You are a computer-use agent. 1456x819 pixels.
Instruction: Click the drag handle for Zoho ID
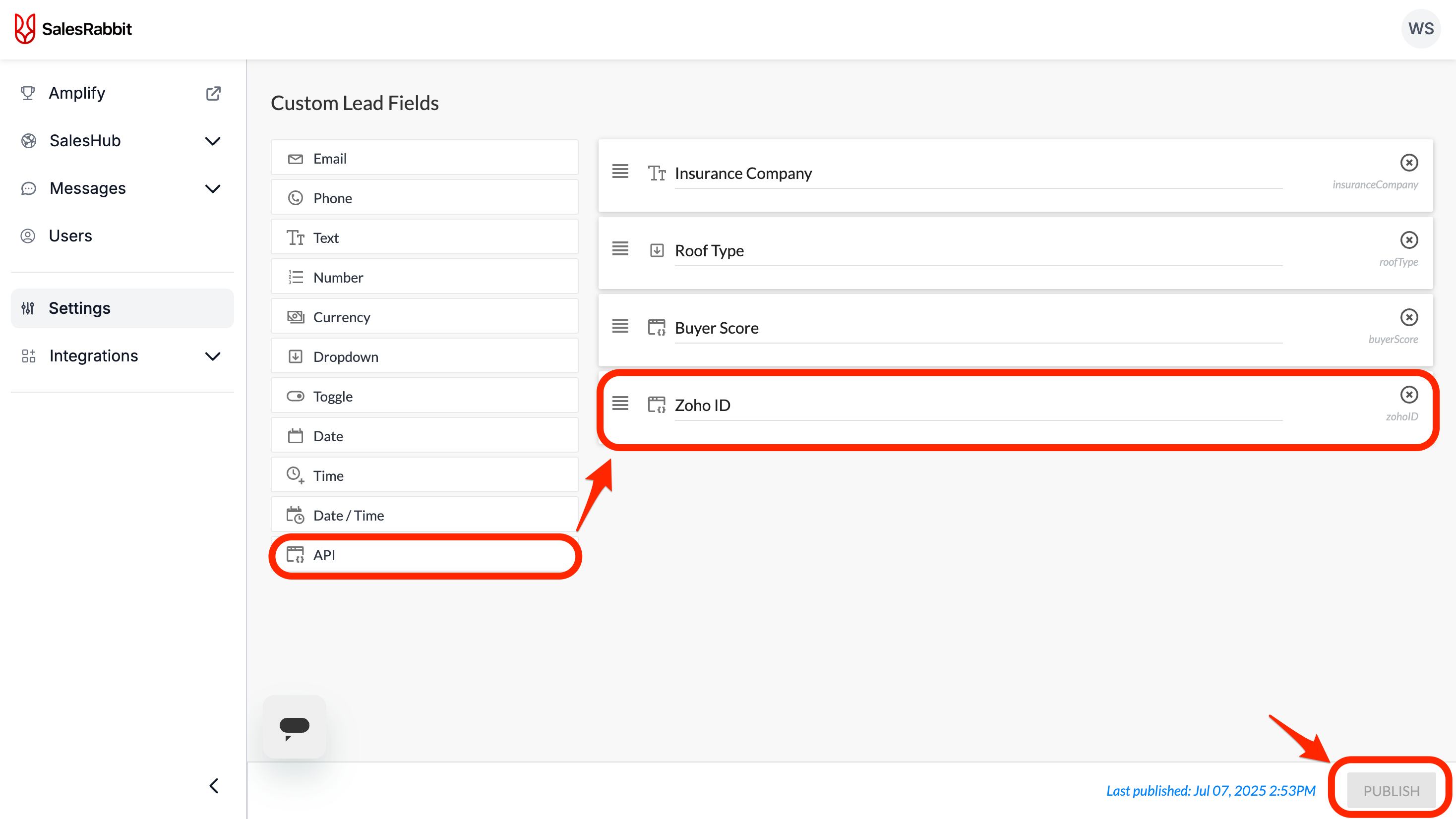[620, 403]
